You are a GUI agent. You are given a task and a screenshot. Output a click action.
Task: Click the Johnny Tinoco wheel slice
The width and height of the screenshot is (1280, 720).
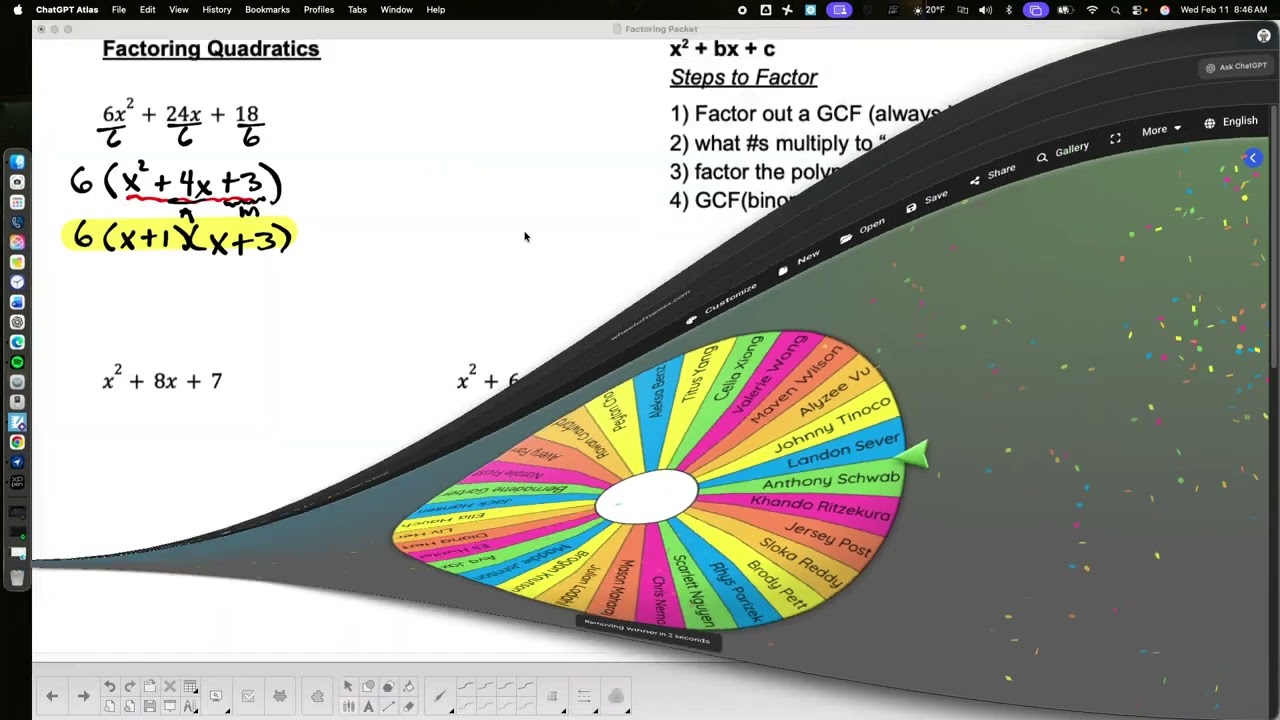click(x=832, y=425)
